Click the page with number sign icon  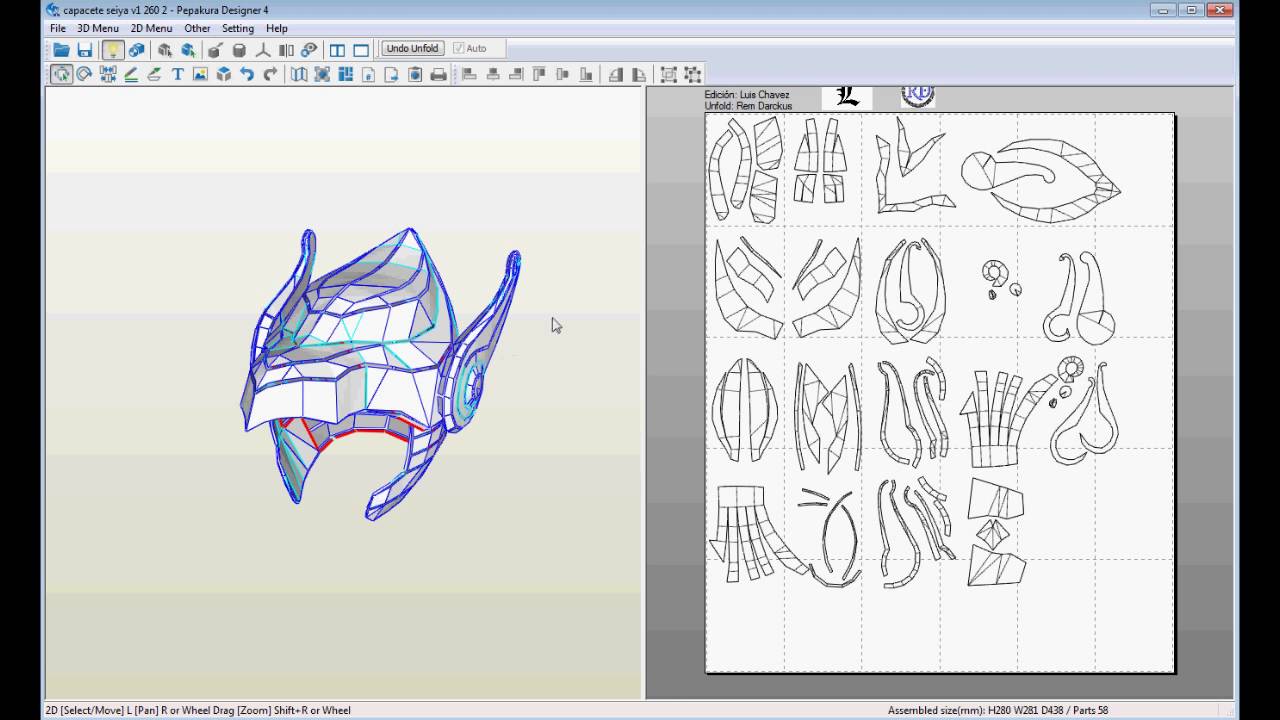point(368,74)
